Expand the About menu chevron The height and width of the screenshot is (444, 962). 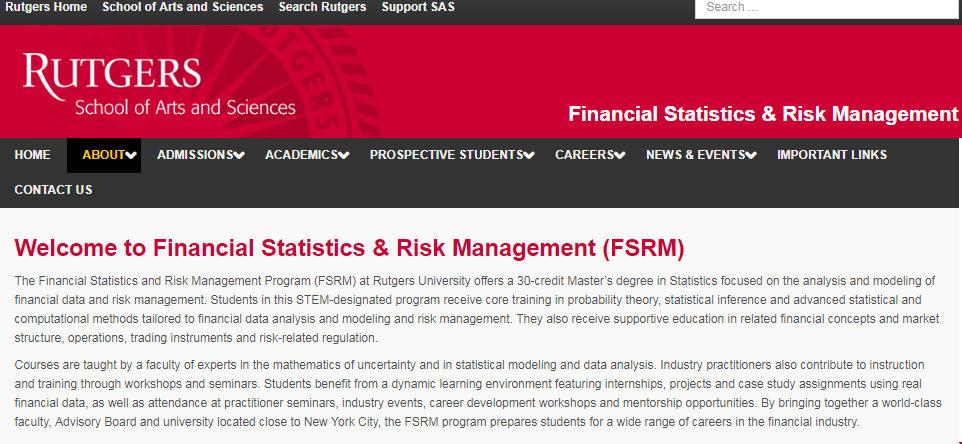tap(132, 155)
